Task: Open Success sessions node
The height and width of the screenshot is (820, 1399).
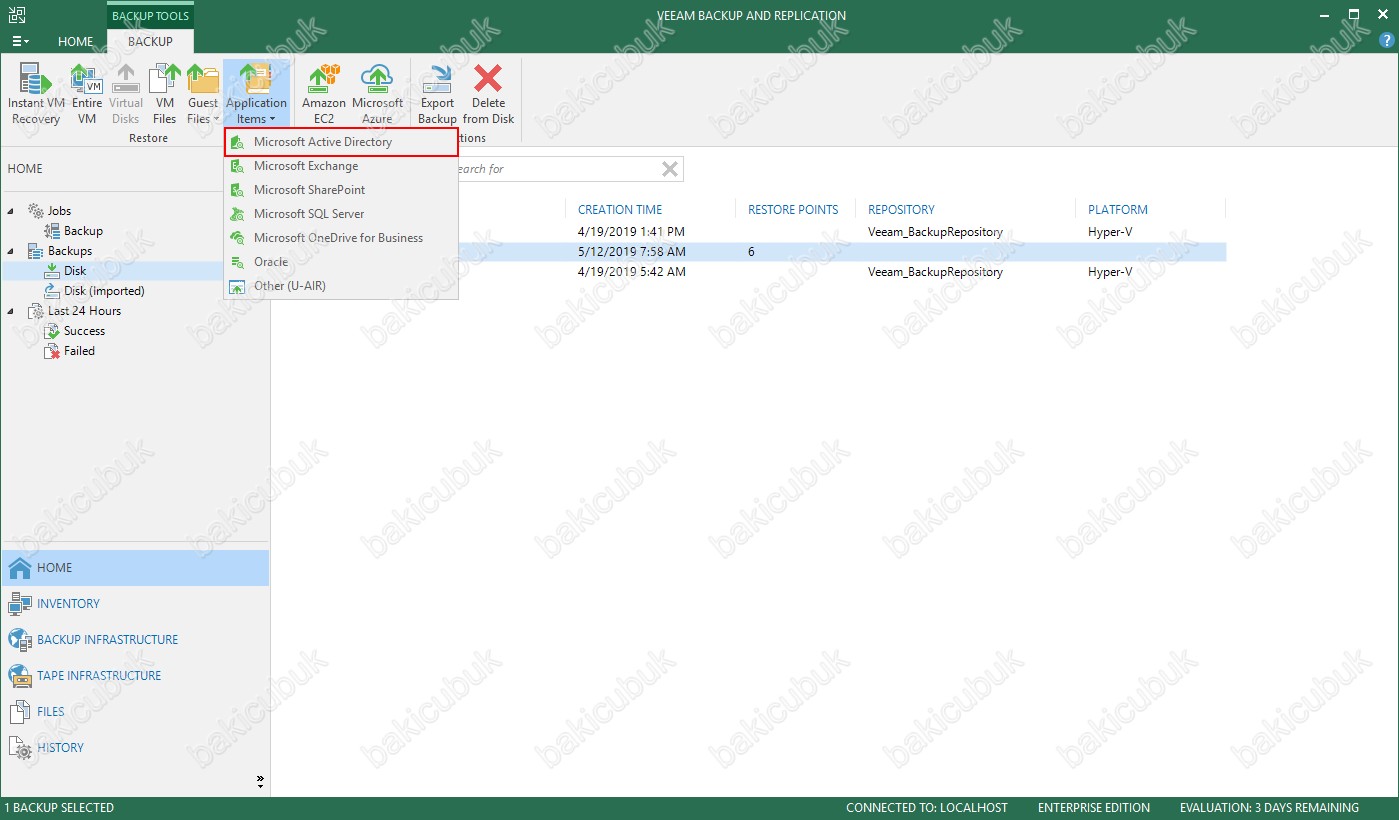Action: coord(84,331)
